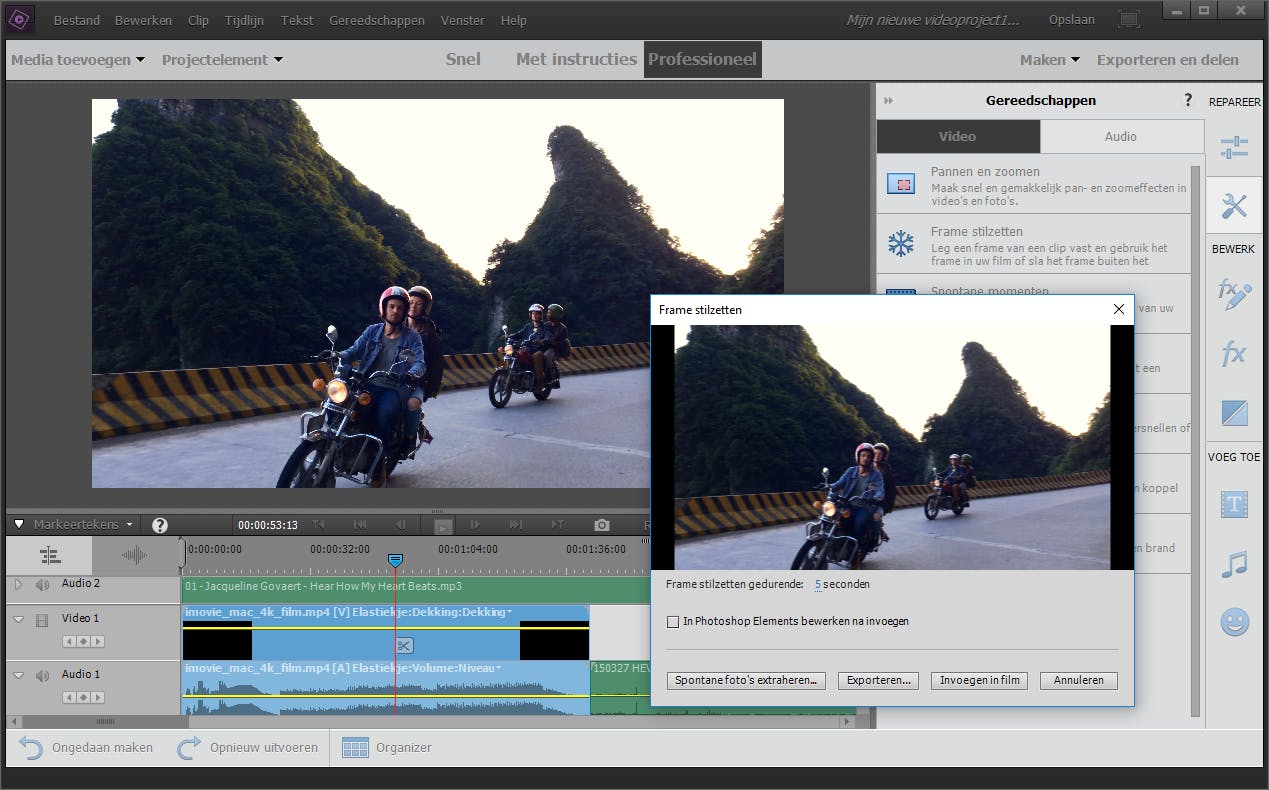Expand the Audio 2 track
Image resolution: width=1269 pixels, height=790 pixels.
[18, 584]
